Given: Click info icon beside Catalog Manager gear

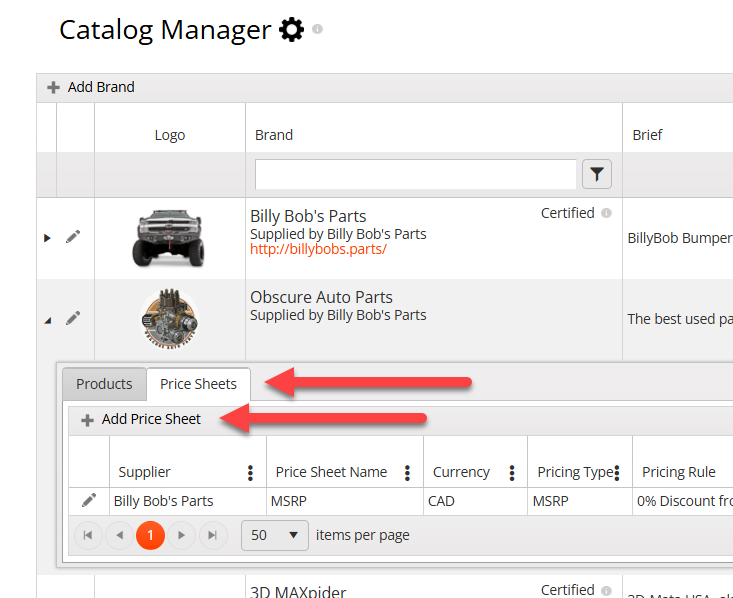Looking at the screenshot, I should [x=317, y=29].
